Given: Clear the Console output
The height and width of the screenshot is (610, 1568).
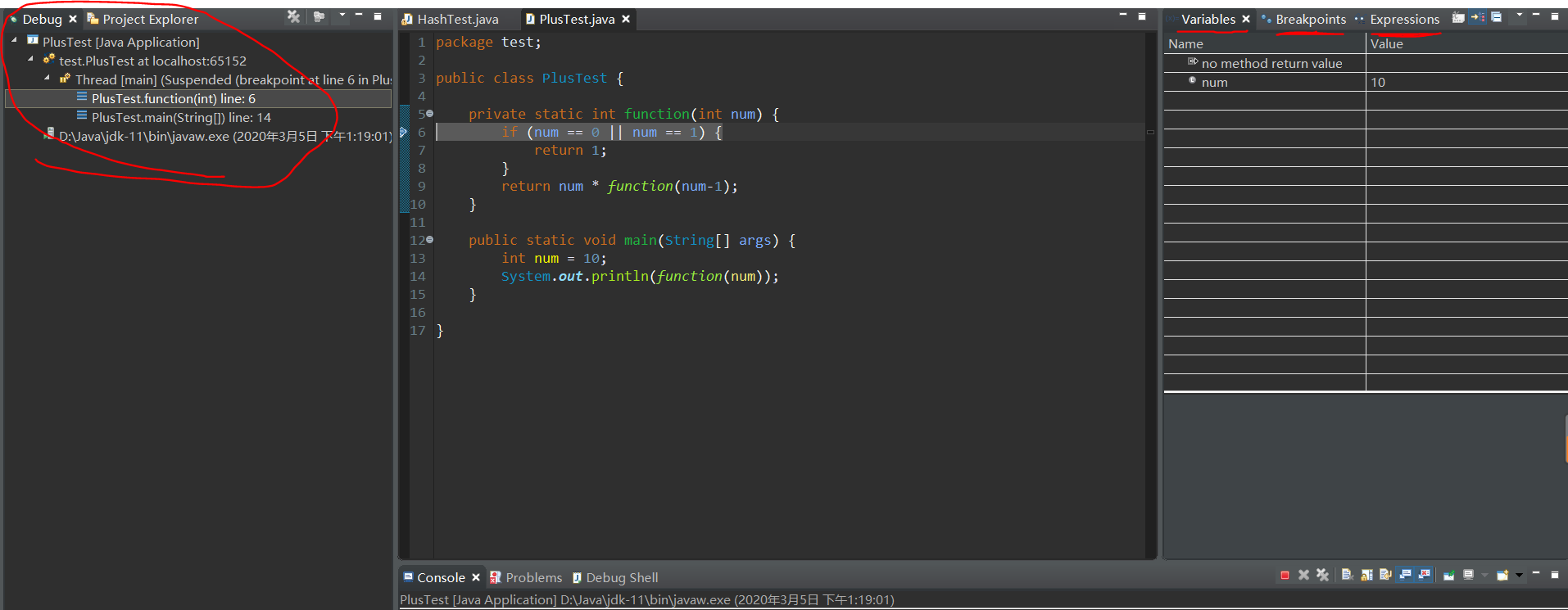Looking at the screenshot, I should pos(1348,575).
